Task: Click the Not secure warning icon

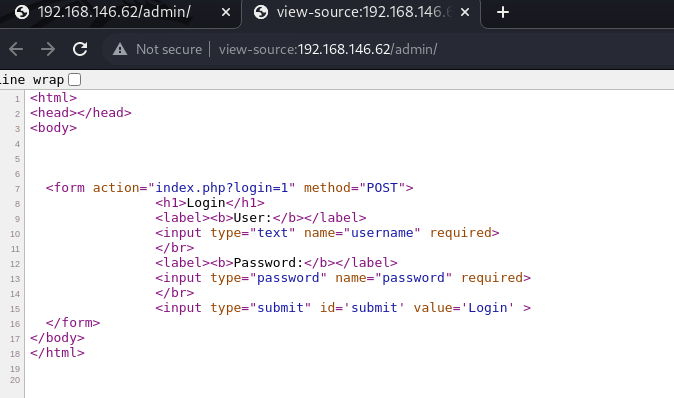Action: click(x=120, y=49)
